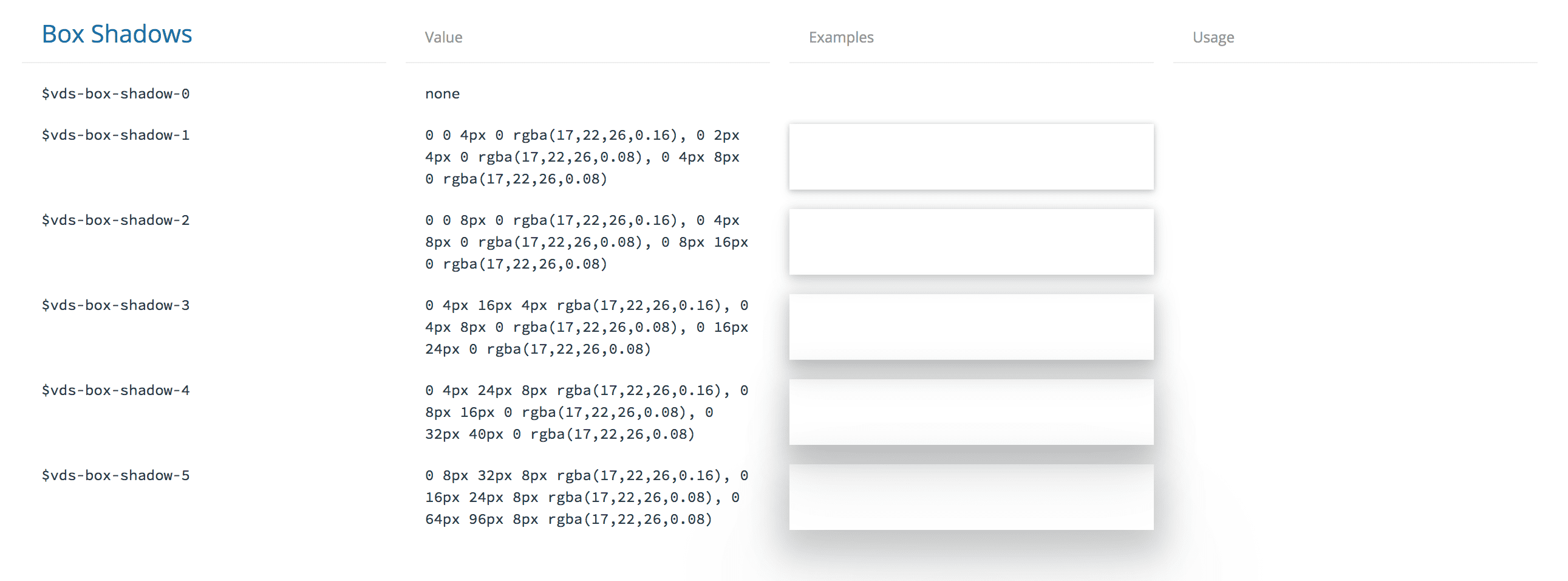Select the $vds-box-shadow-4 variable name
This screenshot has height=581, width=1568.
[x=115, y=390]
